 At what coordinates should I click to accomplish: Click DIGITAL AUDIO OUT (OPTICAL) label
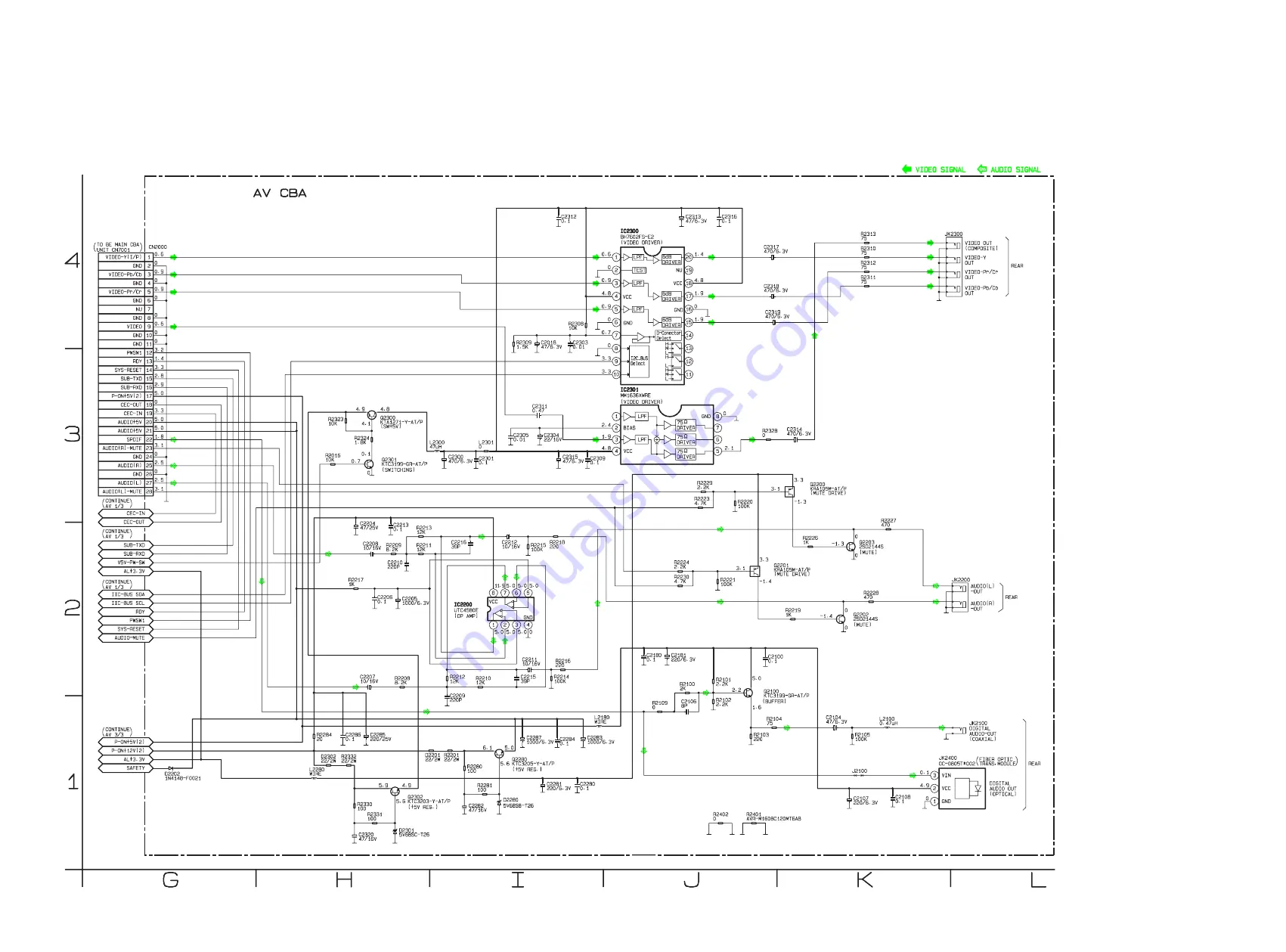click(1003, 789)
